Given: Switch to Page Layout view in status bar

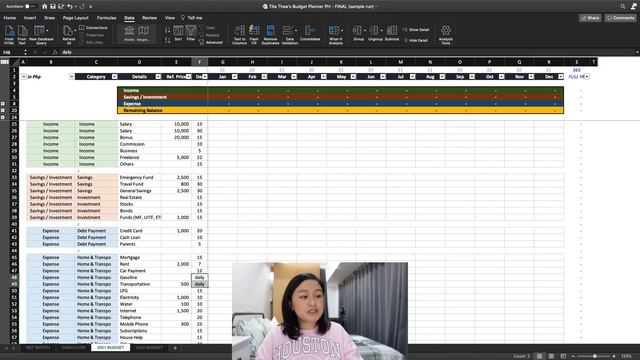Looking at the screenshot, I should [551, 356].
